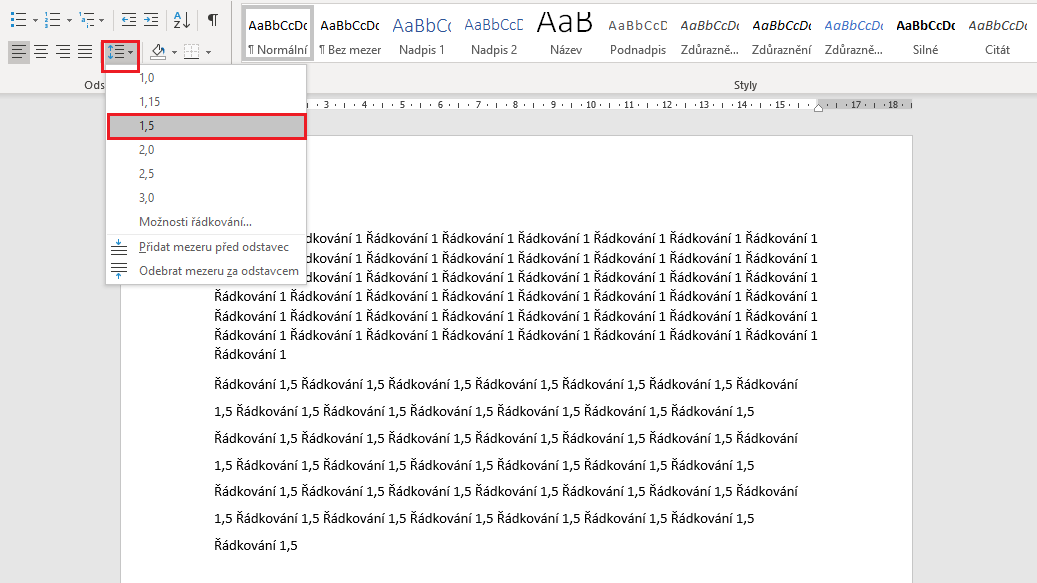Select line spacing 2,5
This screenshot has height=583, width=1037.
coord(206,174)
